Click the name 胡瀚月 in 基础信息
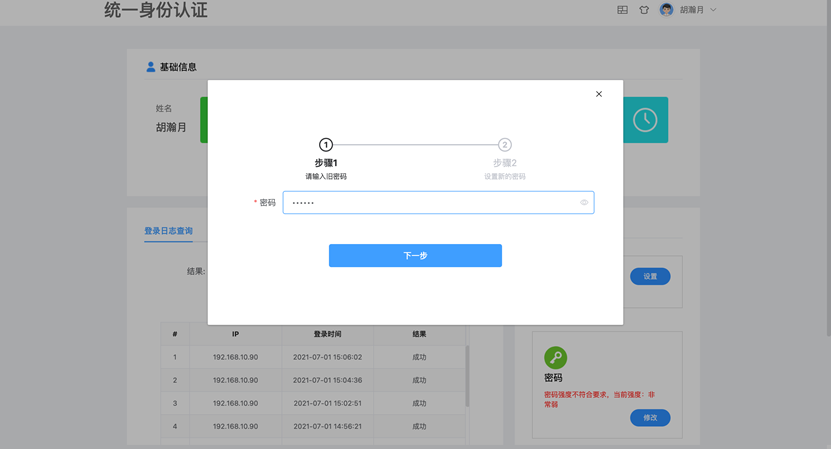The height and width of the screenshot is (449, 831). pyautogui.click(x=171, y=127)
